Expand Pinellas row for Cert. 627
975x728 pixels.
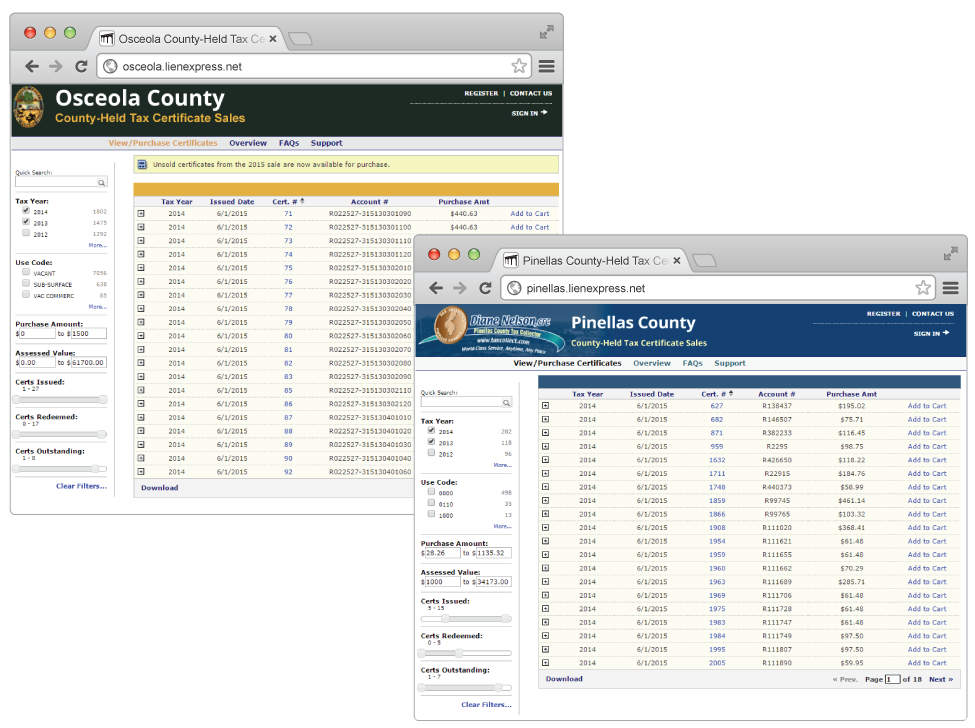[x=545, y=405]
